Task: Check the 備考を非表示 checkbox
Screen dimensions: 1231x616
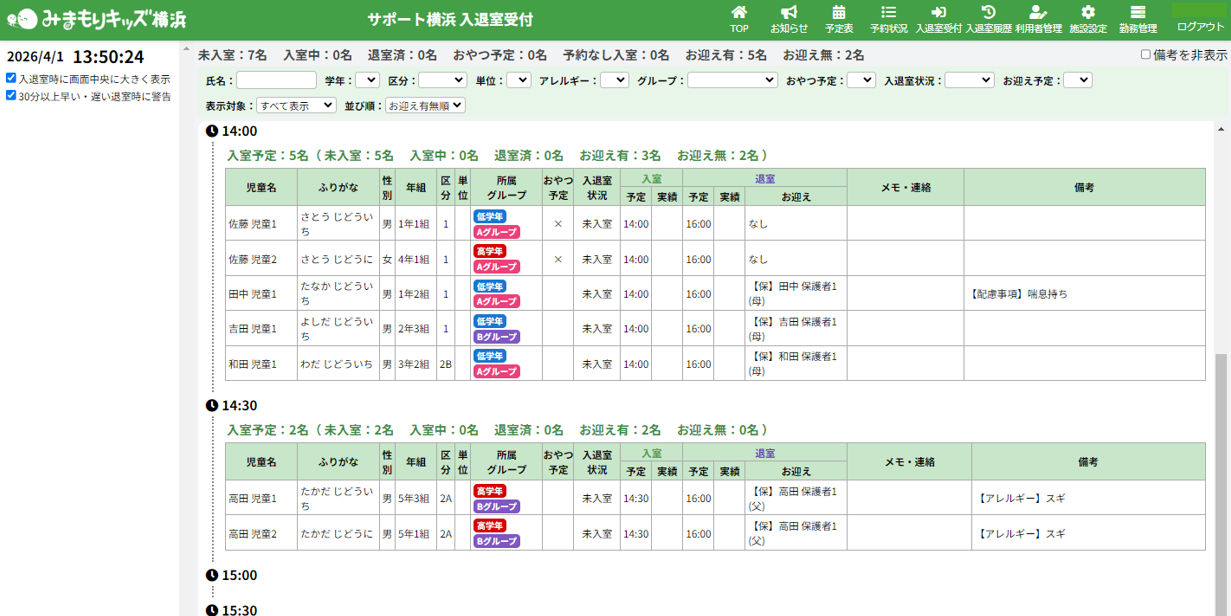Action: (1146, 55)
